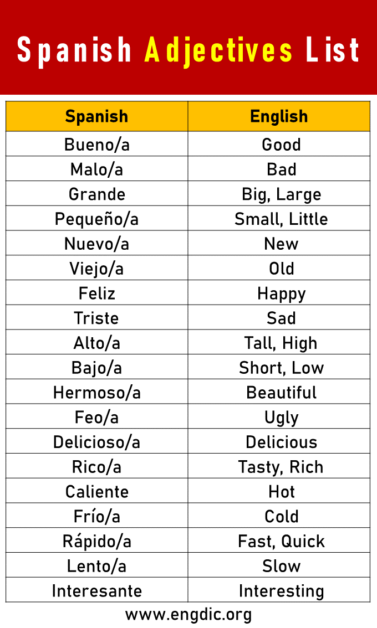The height and width of the screenshot is (628, 377).
Task: Select the Happy translation cell
Action: point(279,293)
